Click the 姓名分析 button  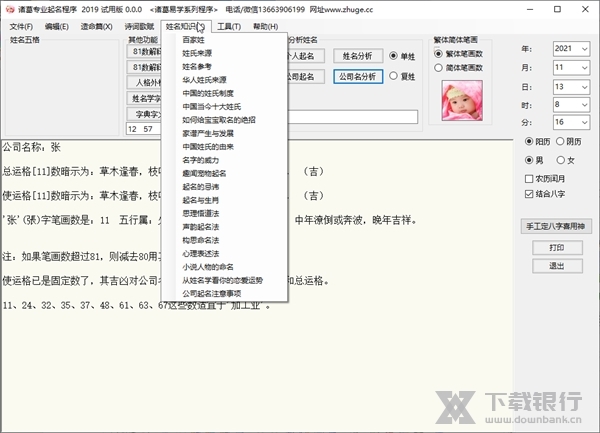pos(357,56)
